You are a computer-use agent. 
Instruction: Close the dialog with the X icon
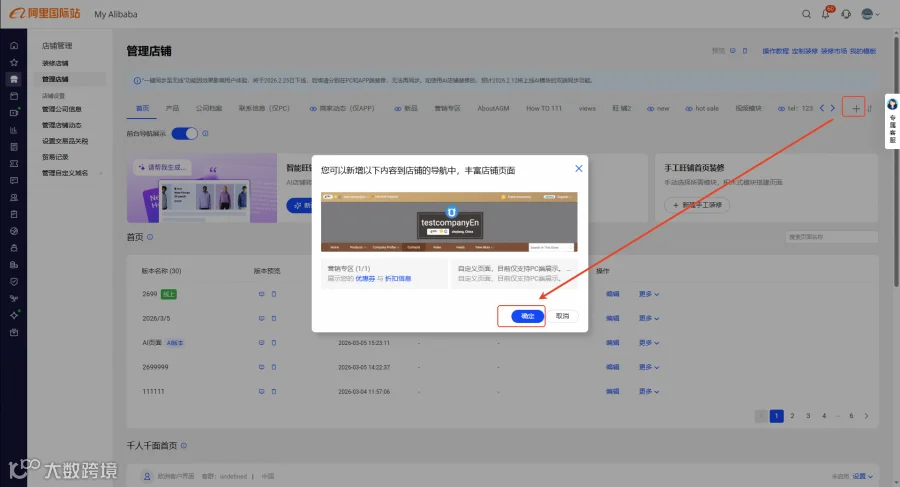pyautogui.click(x=579, y=168)
